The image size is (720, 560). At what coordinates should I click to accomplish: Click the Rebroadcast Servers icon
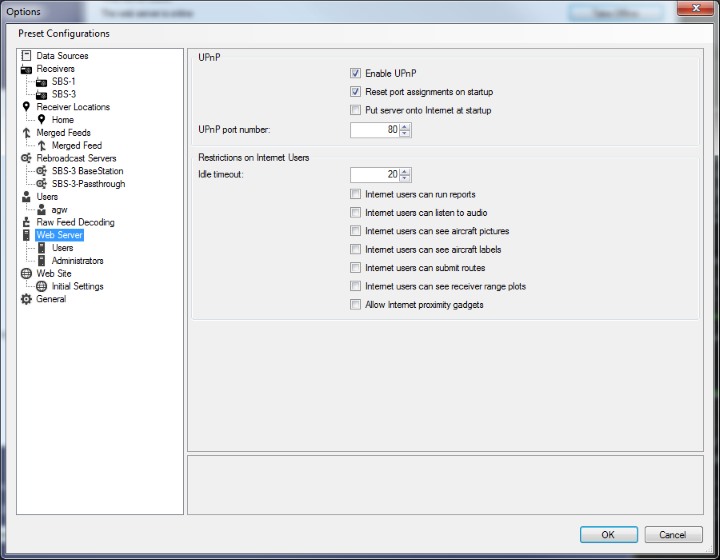[x=27, y=158]
